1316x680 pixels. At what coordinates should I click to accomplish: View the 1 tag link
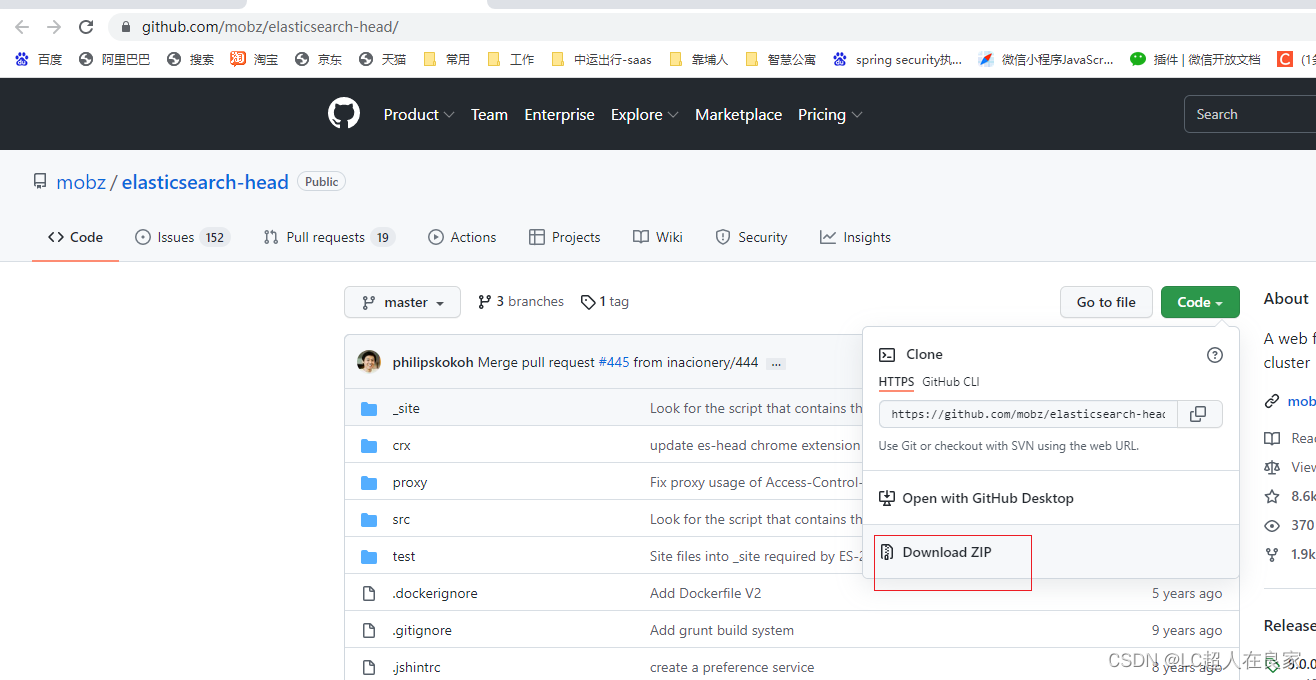tap(605, 302)
